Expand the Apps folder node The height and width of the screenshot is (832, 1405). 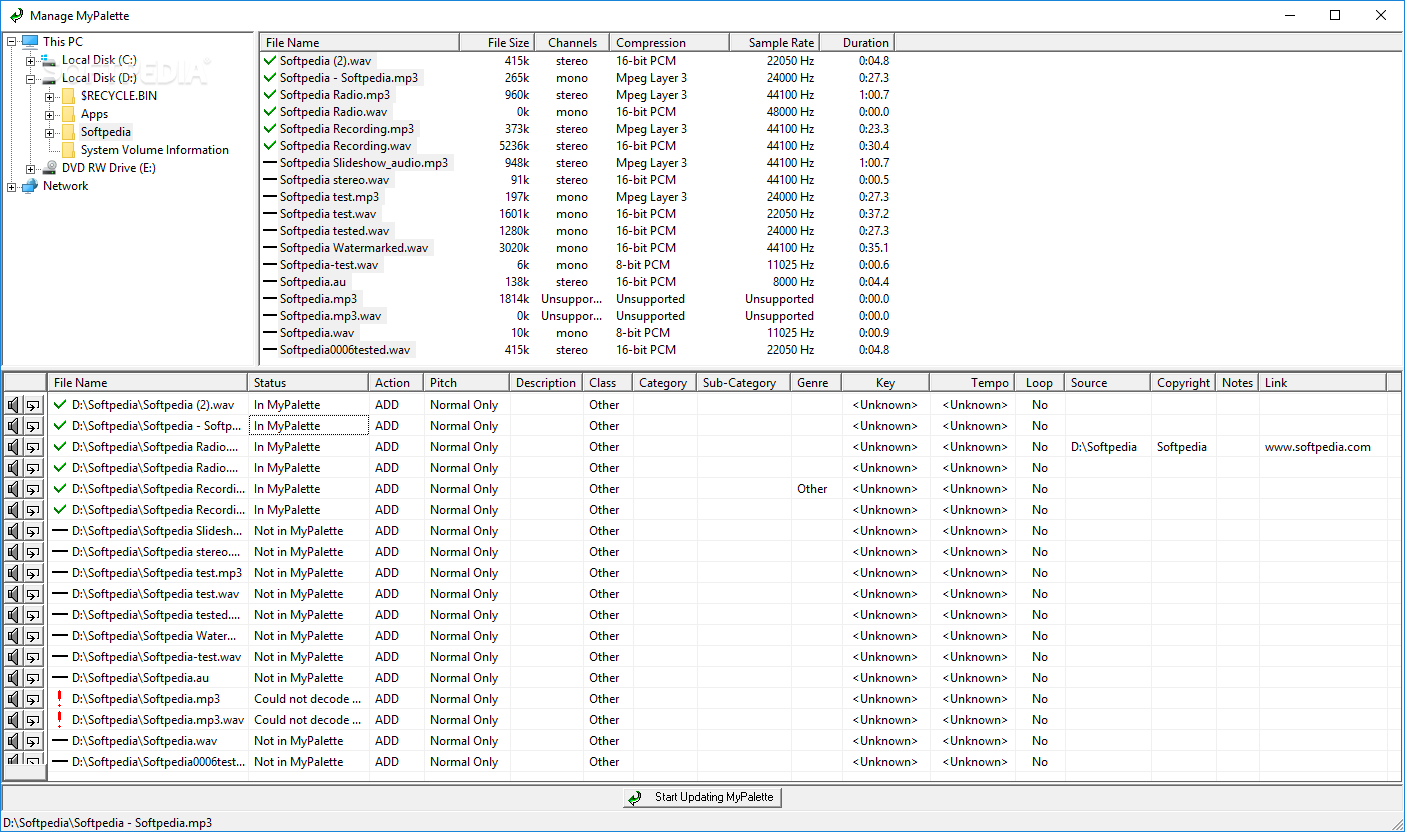point(49,114)
